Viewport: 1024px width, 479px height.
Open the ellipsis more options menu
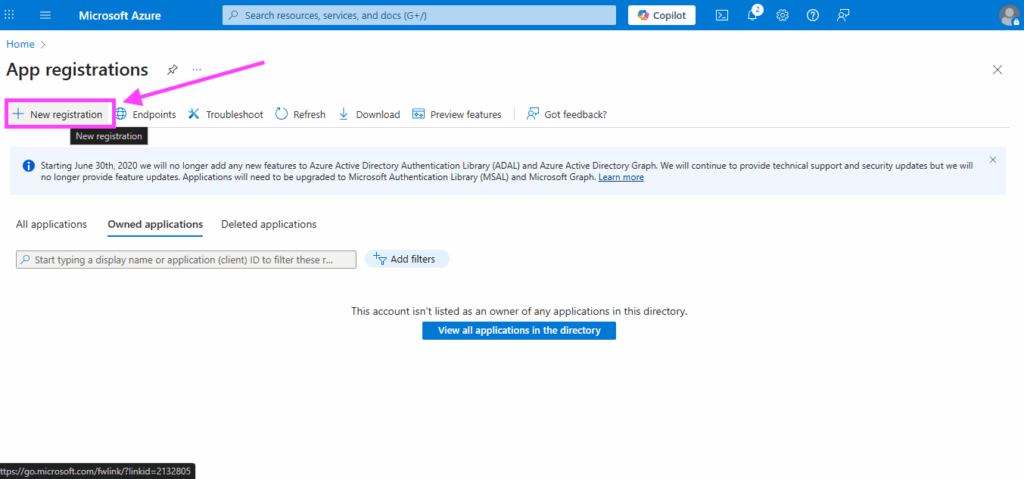click(x=197, y=70)
